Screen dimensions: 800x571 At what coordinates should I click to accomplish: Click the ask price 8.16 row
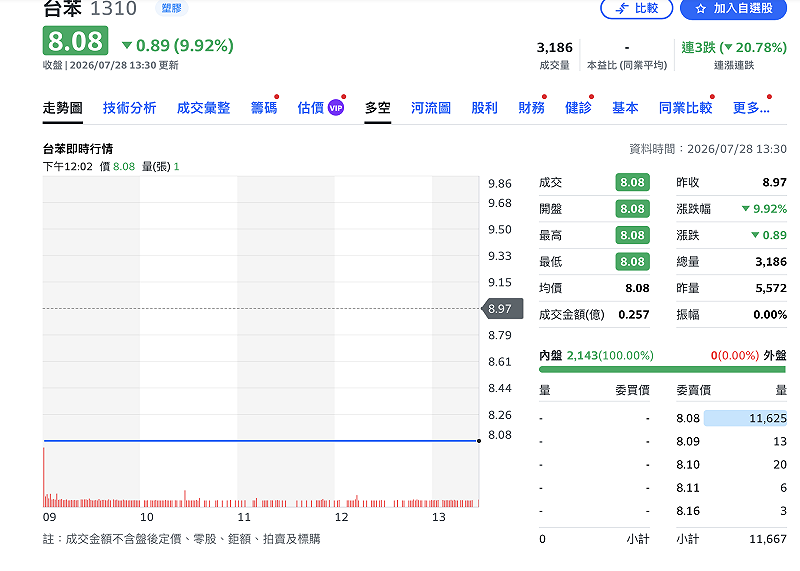coord(731,511)
